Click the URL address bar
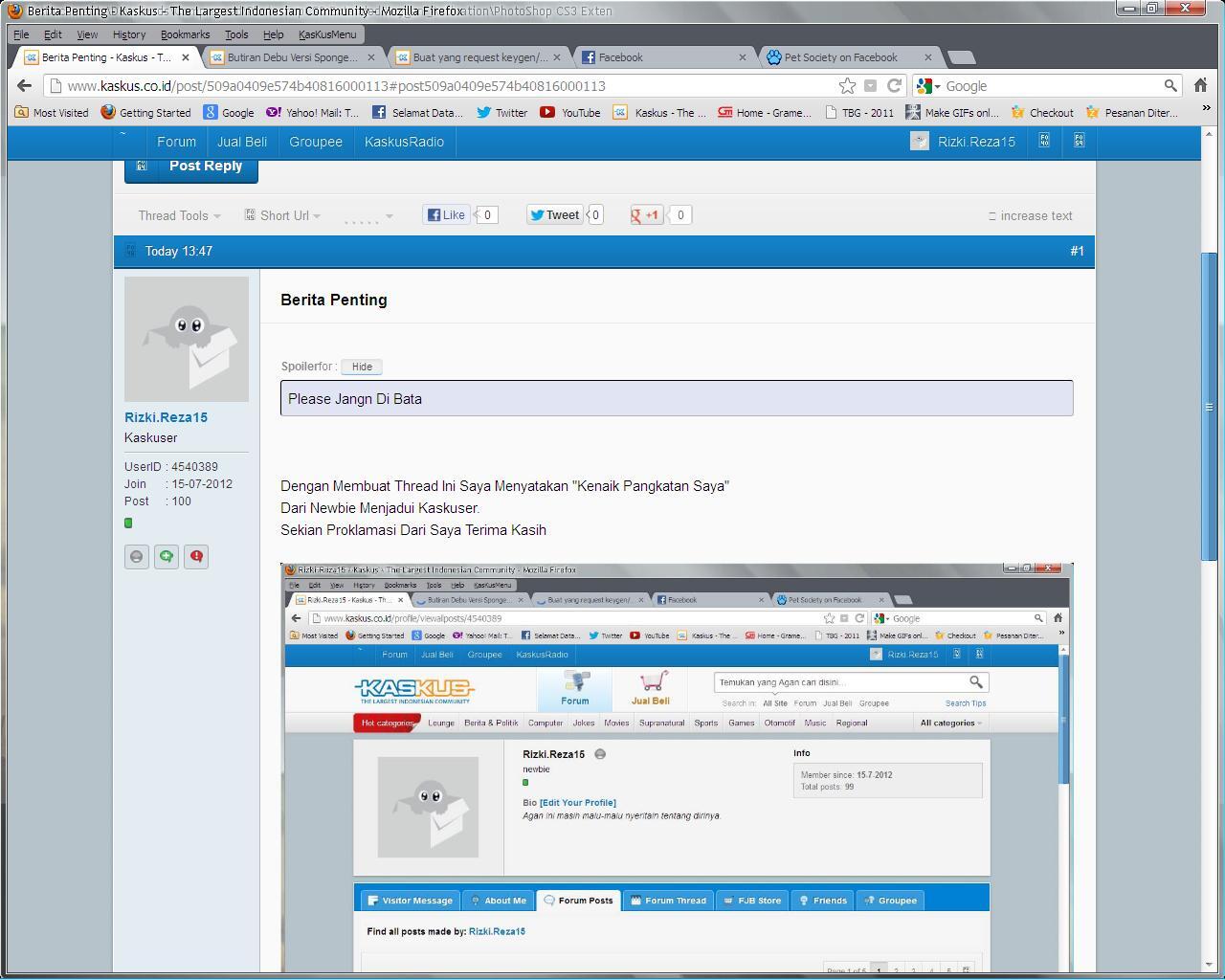1225x980 pixels. [440, 86]
